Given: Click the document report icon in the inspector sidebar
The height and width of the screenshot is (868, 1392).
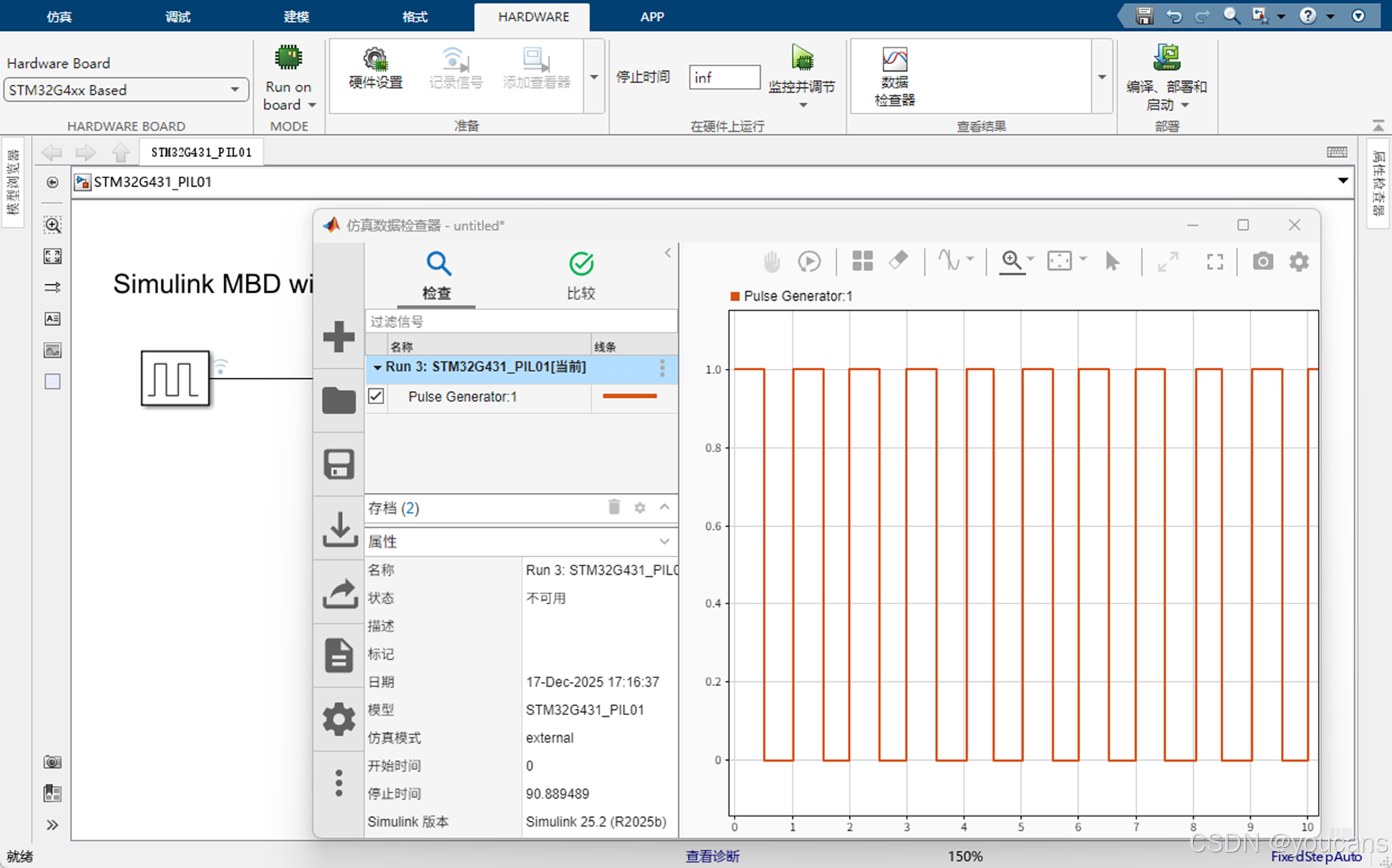Looking at the screenshot, I should pos(339,656).
